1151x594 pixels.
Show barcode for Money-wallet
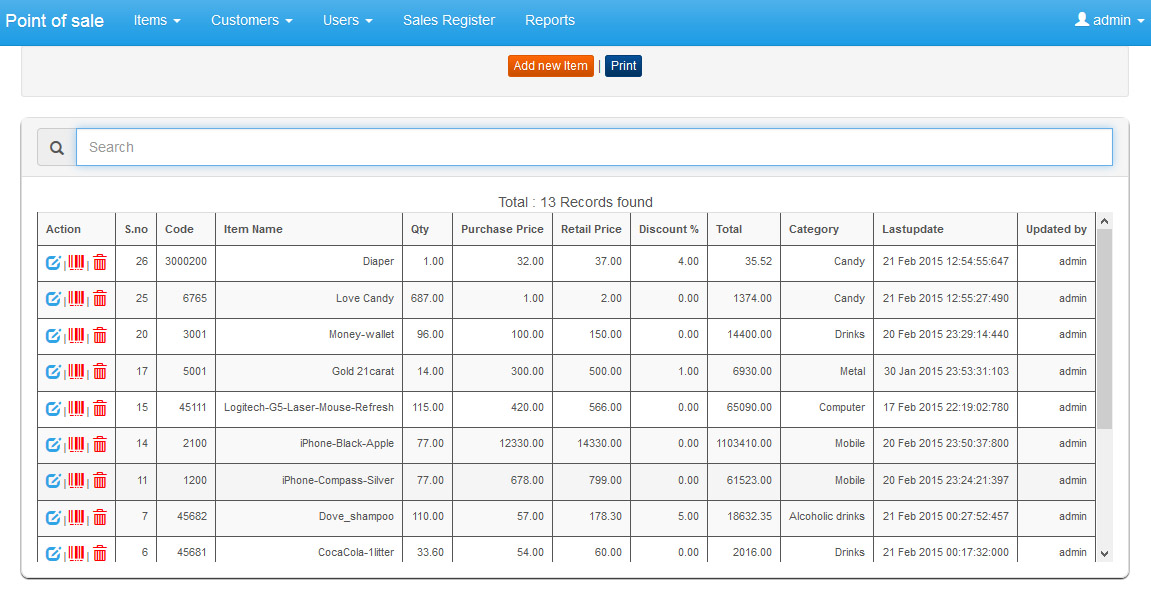click(76, 335)
